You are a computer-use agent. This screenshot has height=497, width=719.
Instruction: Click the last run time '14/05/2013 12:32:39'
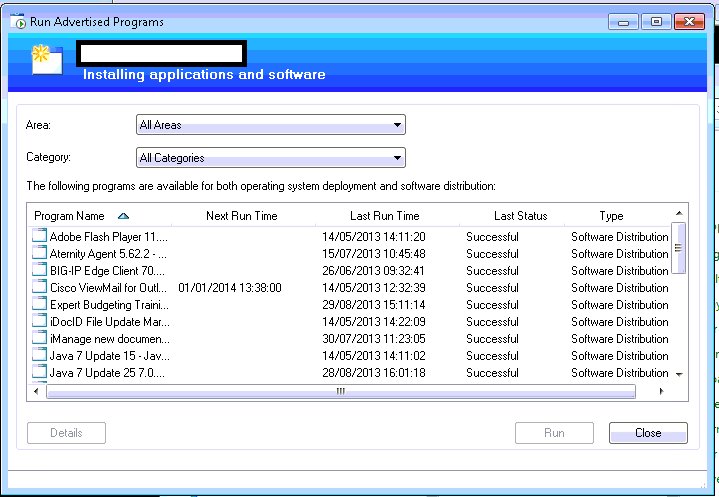point(374,287)
